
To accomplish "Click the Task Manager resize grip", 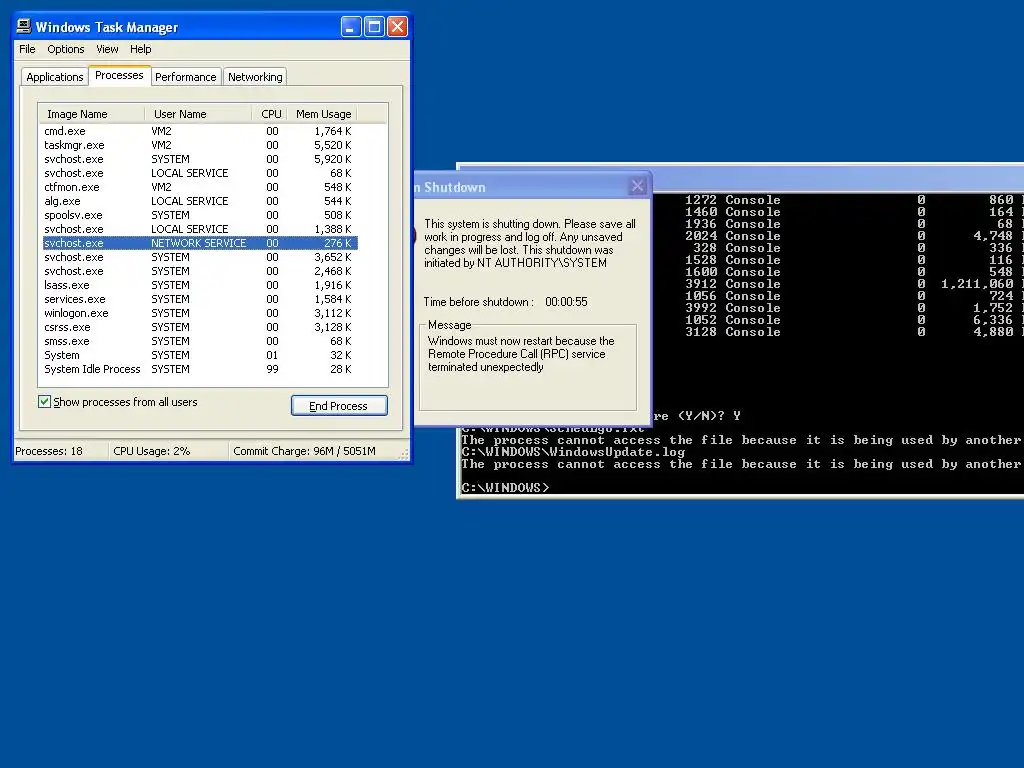I will [x=404, y=454].
